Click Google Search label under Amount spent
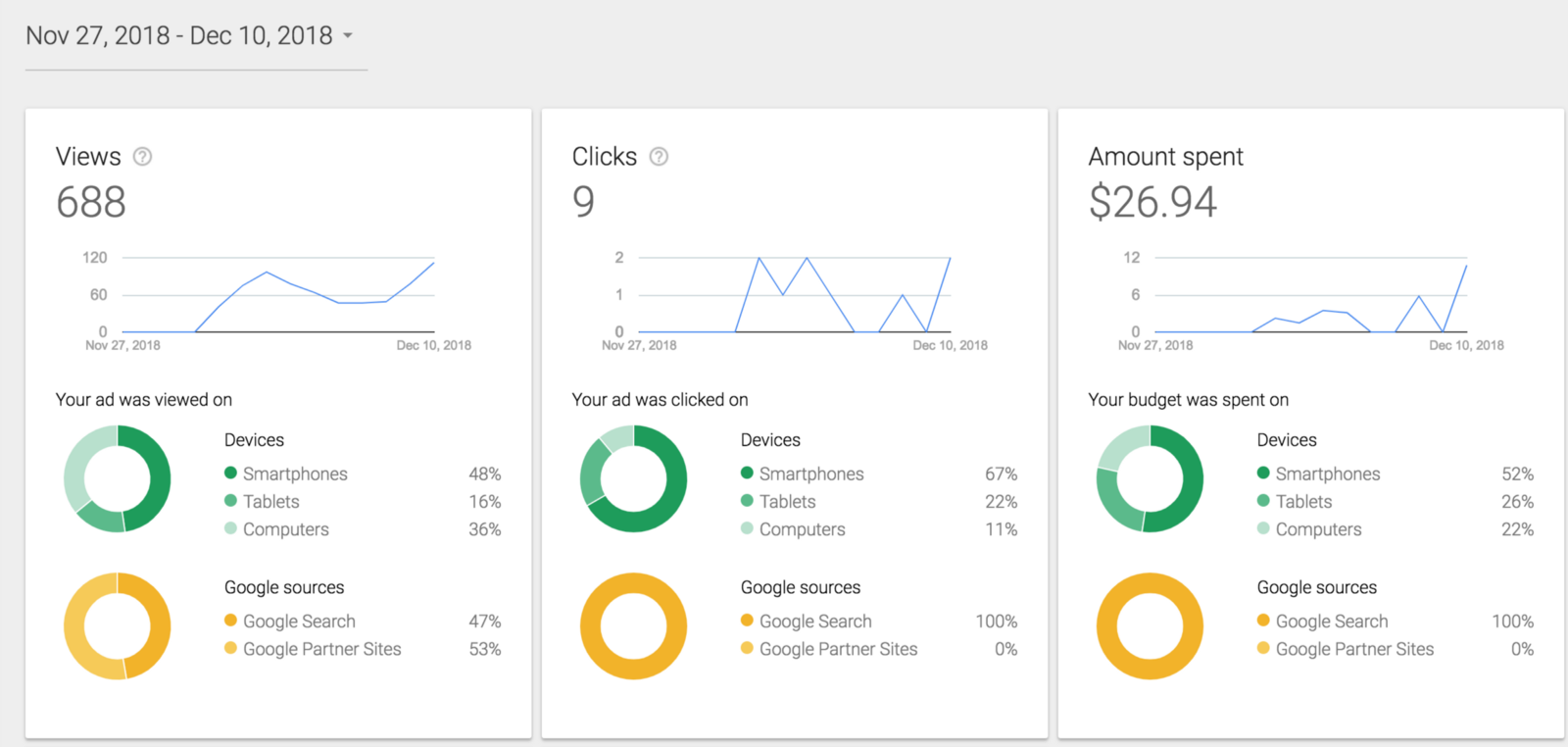The image size is (1568, 747). pos(1332,621)
